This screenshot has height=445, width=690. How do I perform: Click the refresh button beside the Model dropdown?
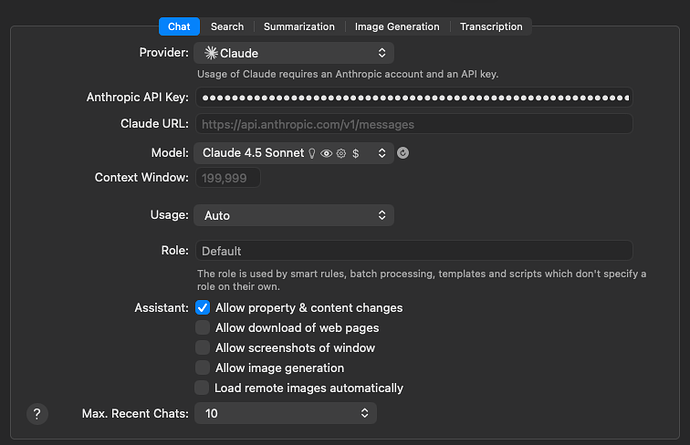coord(403,153)
